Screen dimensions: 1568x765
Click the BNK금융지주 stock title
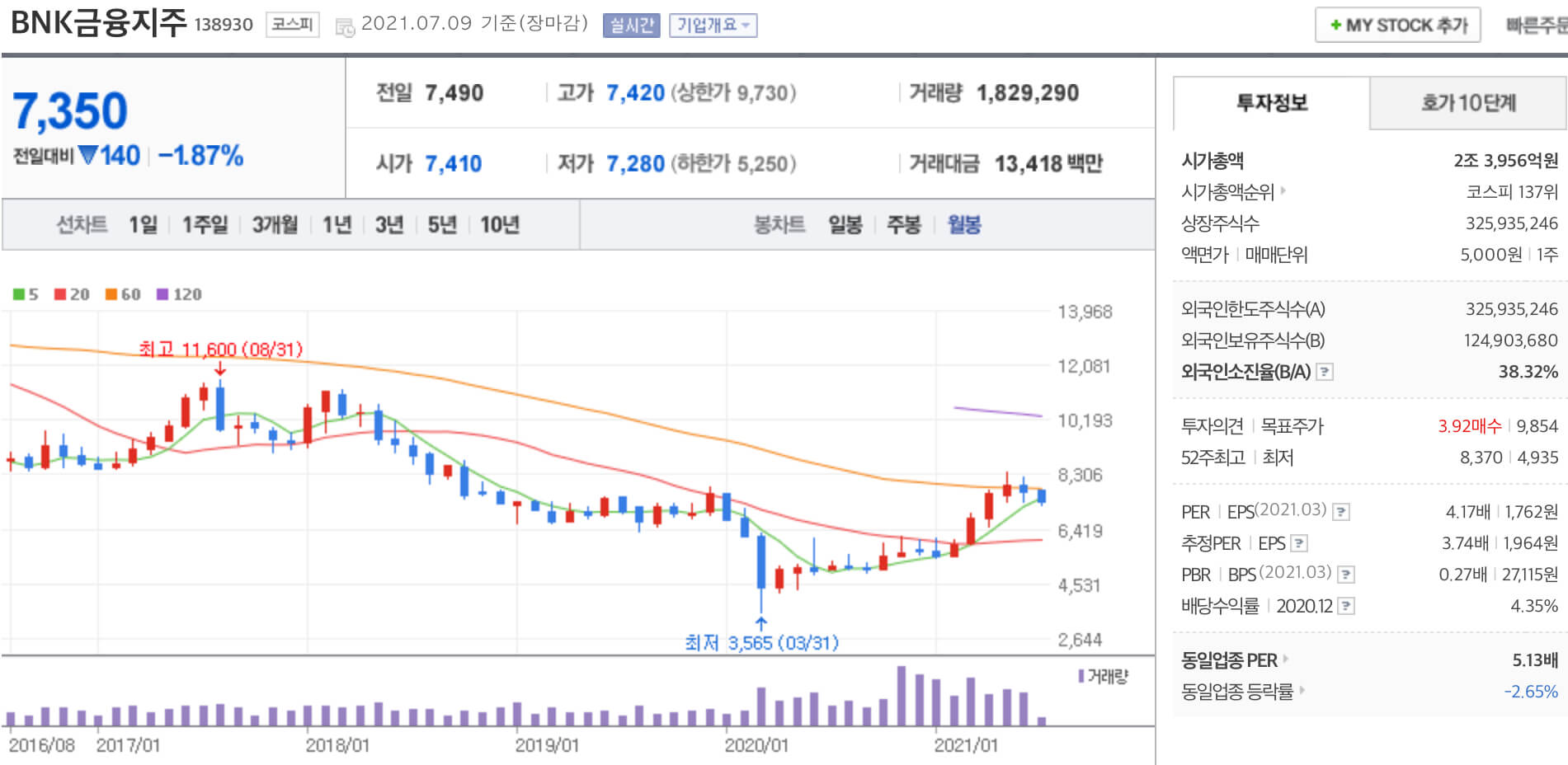point(99,22)
